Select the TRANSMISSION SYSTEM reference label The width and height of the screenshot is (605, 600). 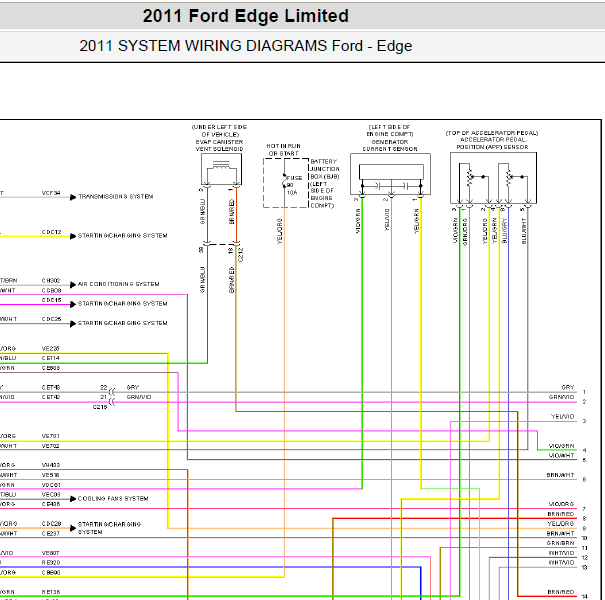(116, 197)
